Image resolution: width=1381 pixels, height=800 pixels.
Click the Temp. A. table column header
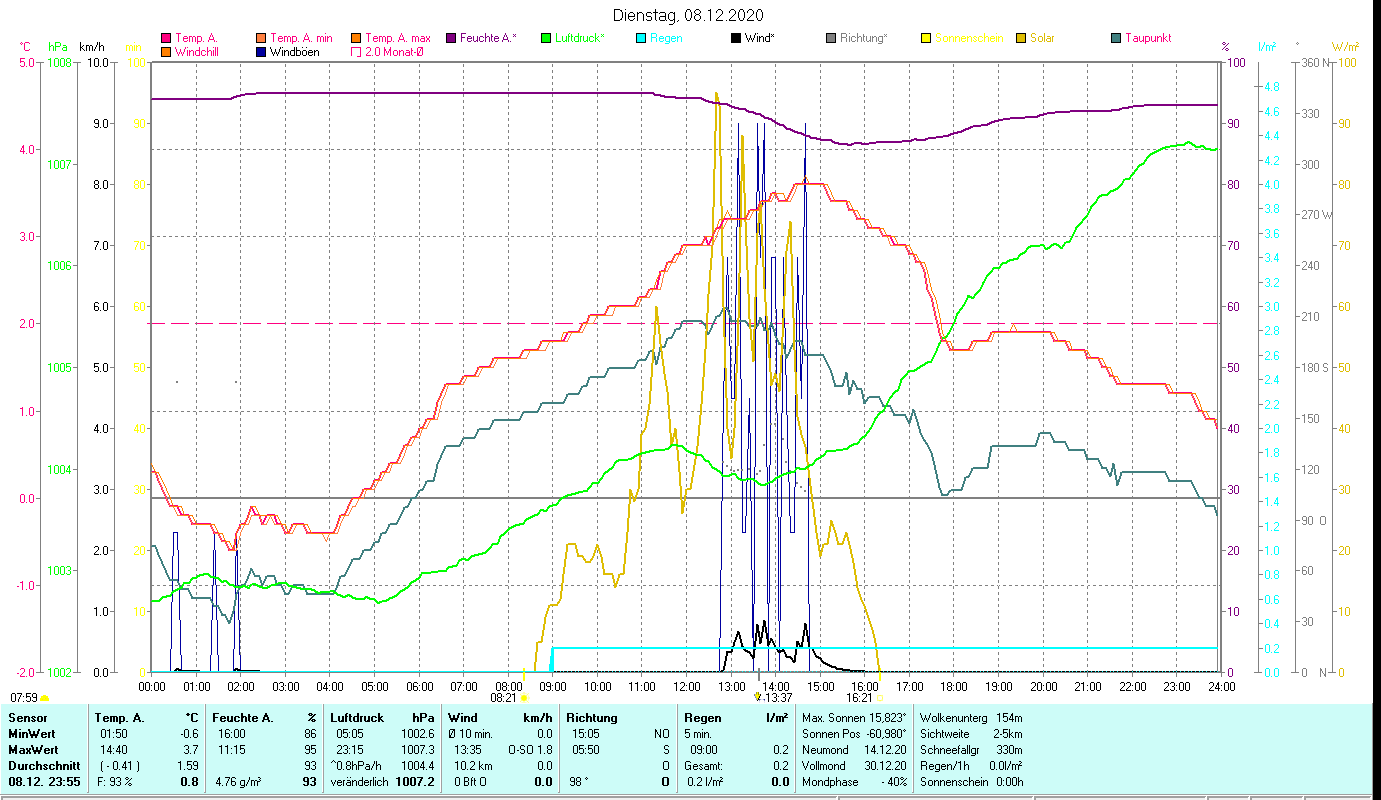[x=119, y=718]
